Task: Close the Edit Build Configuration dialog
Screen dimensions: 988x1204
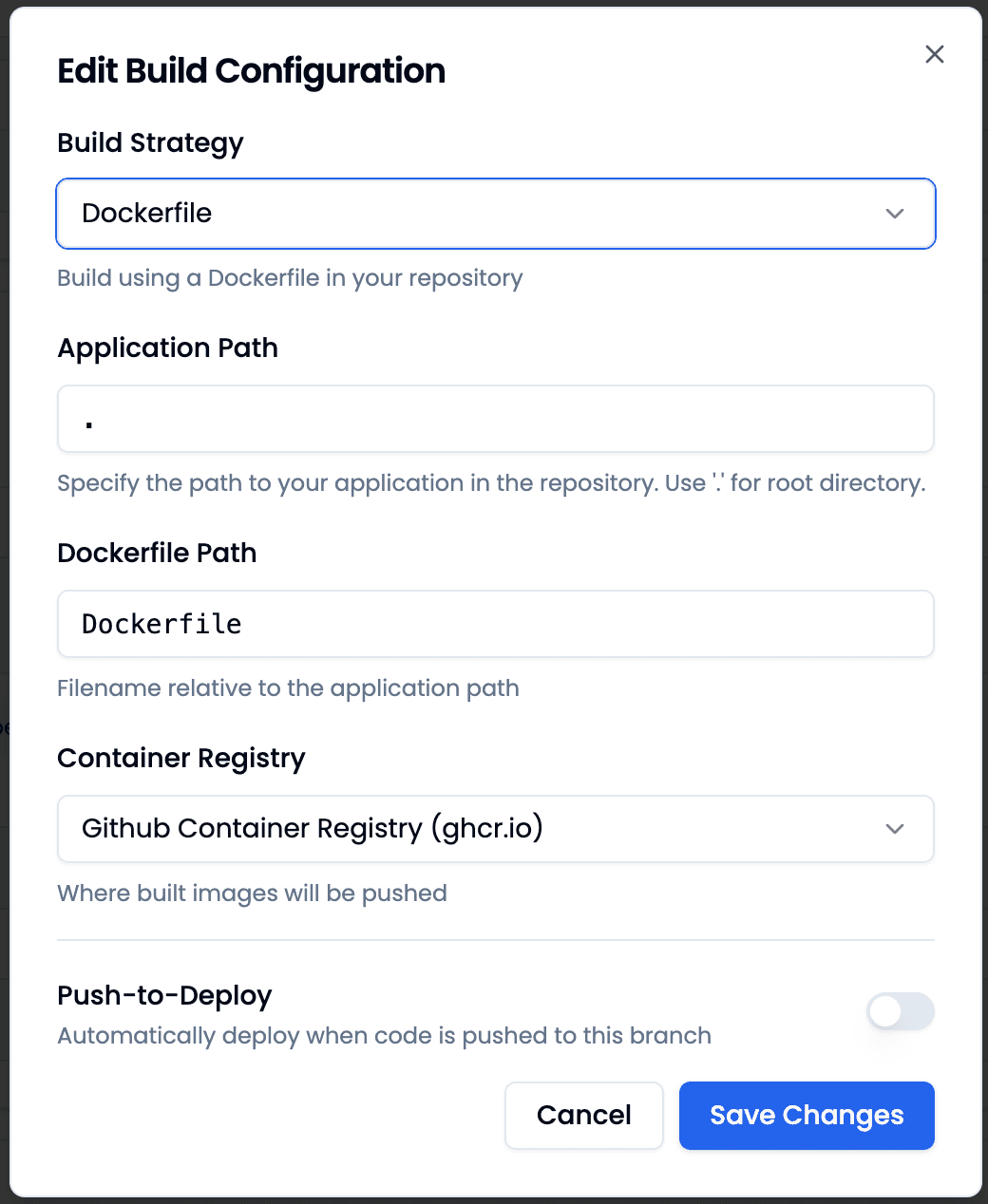Action: (934, 54)
